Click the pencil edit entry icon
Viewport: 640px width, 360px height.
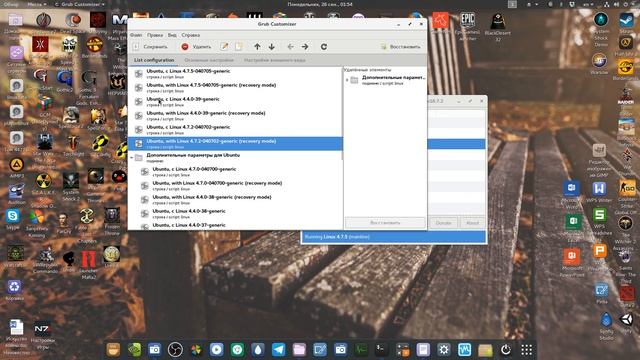click(224, 47)
